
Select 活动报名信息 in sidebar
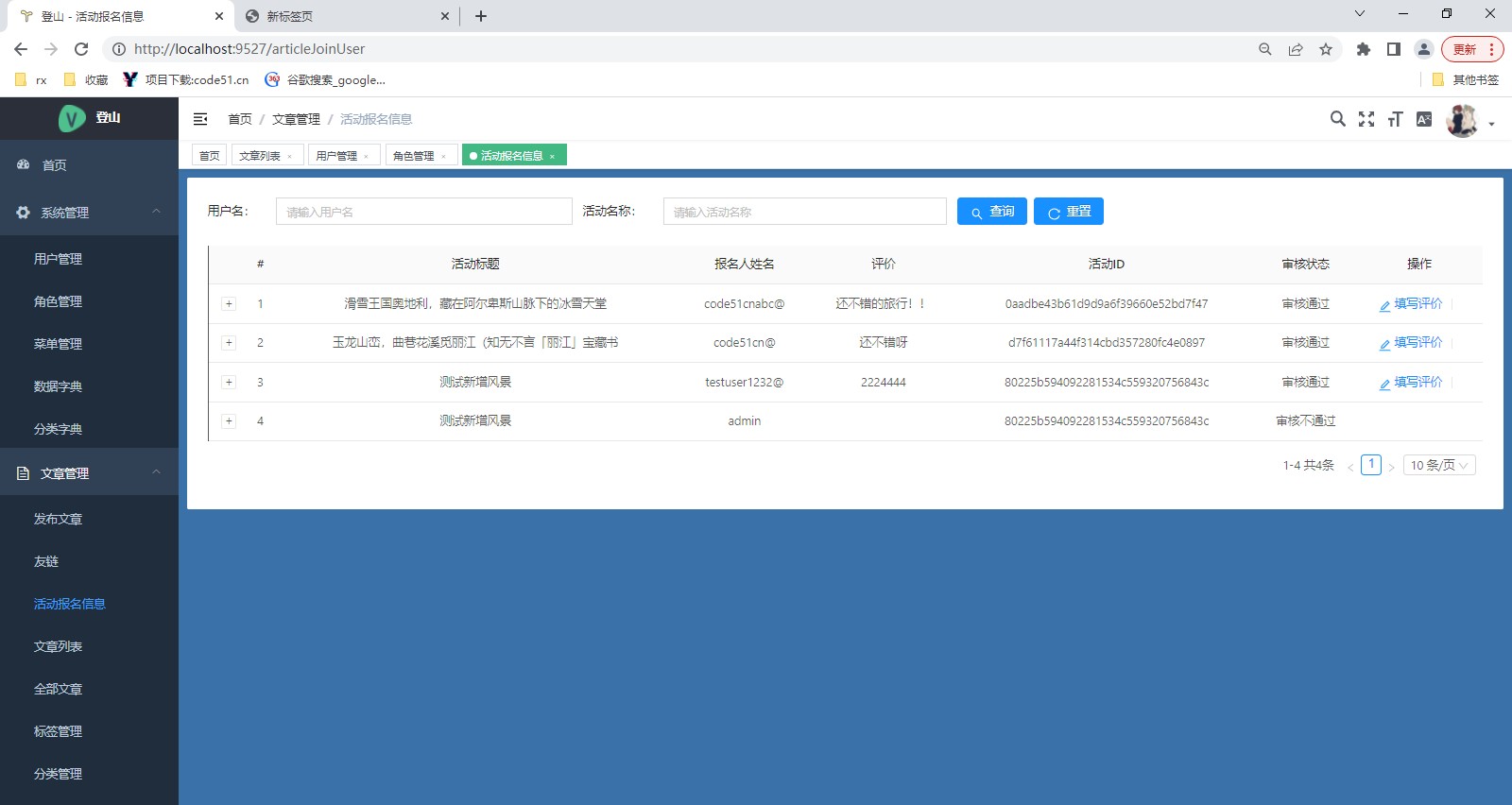89,604
